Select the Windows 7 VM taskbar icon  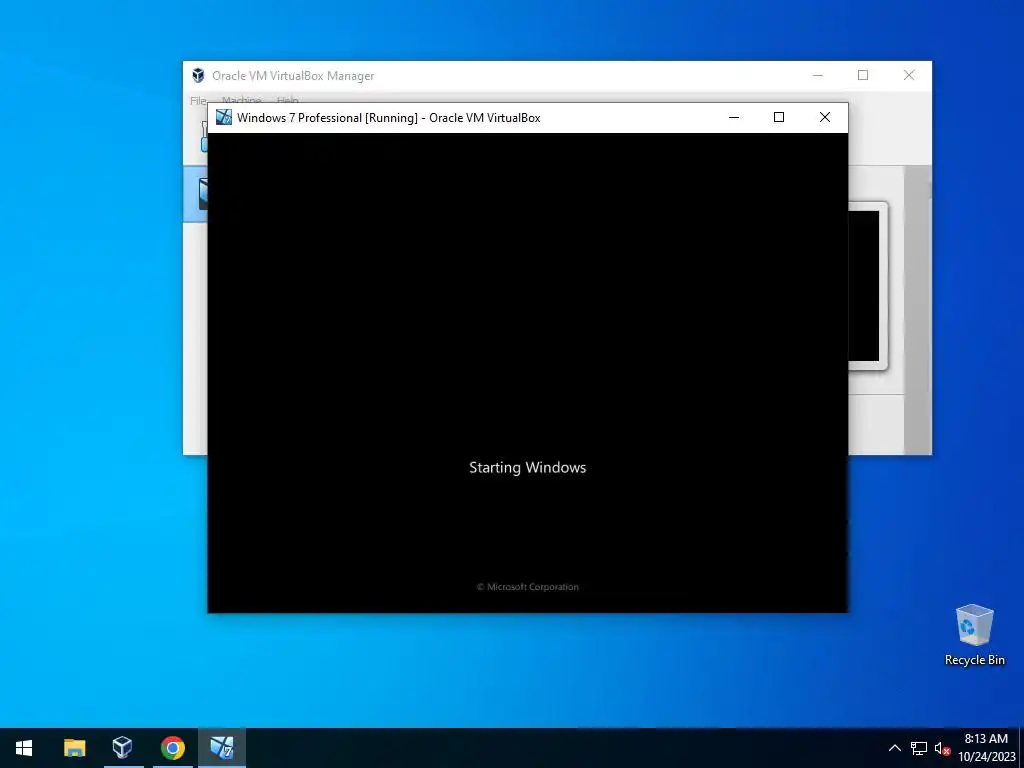pyautogui.click(x=222, y=747)
